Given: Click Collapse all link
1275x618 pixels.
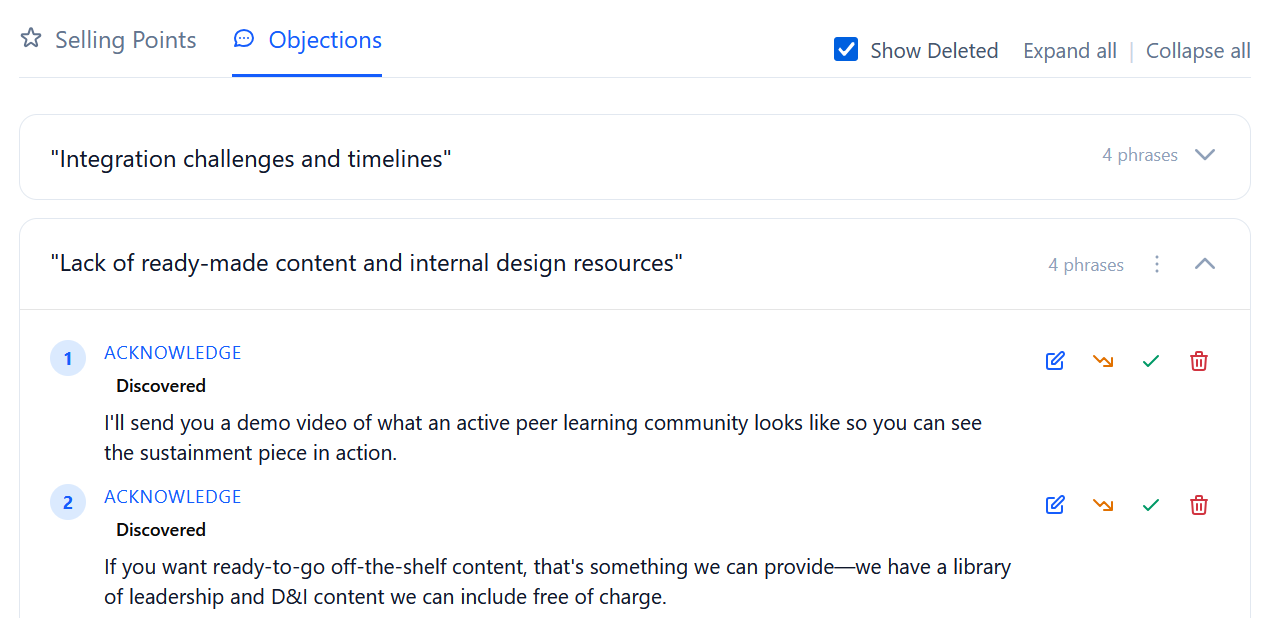Looking at the screenshot, I should [x=1198, y=51].
